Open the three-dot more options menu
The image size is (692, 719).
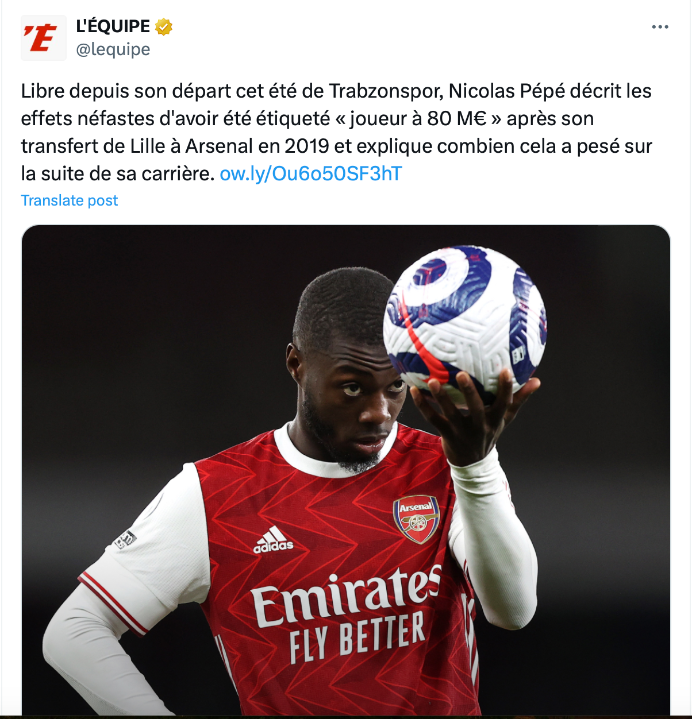[x=660, y=27]
